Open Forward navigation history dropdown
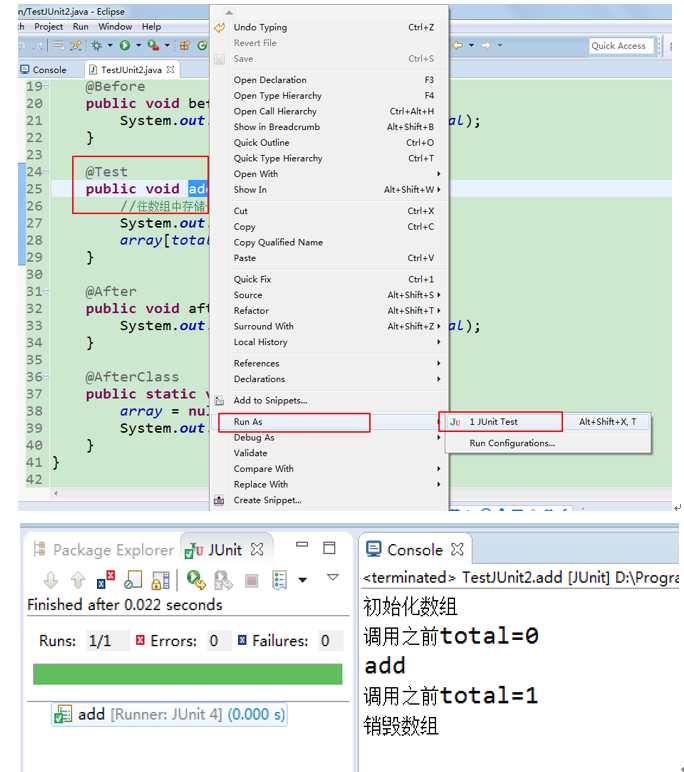The height and width of the screenshot is (772, 684). pos(500,45)
